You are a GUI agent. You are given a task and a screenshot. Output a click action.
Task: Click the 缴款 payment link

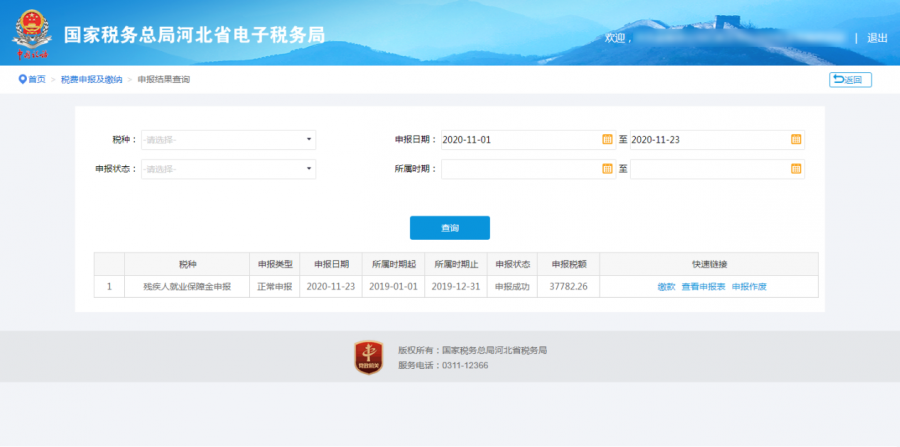point(666,287)
